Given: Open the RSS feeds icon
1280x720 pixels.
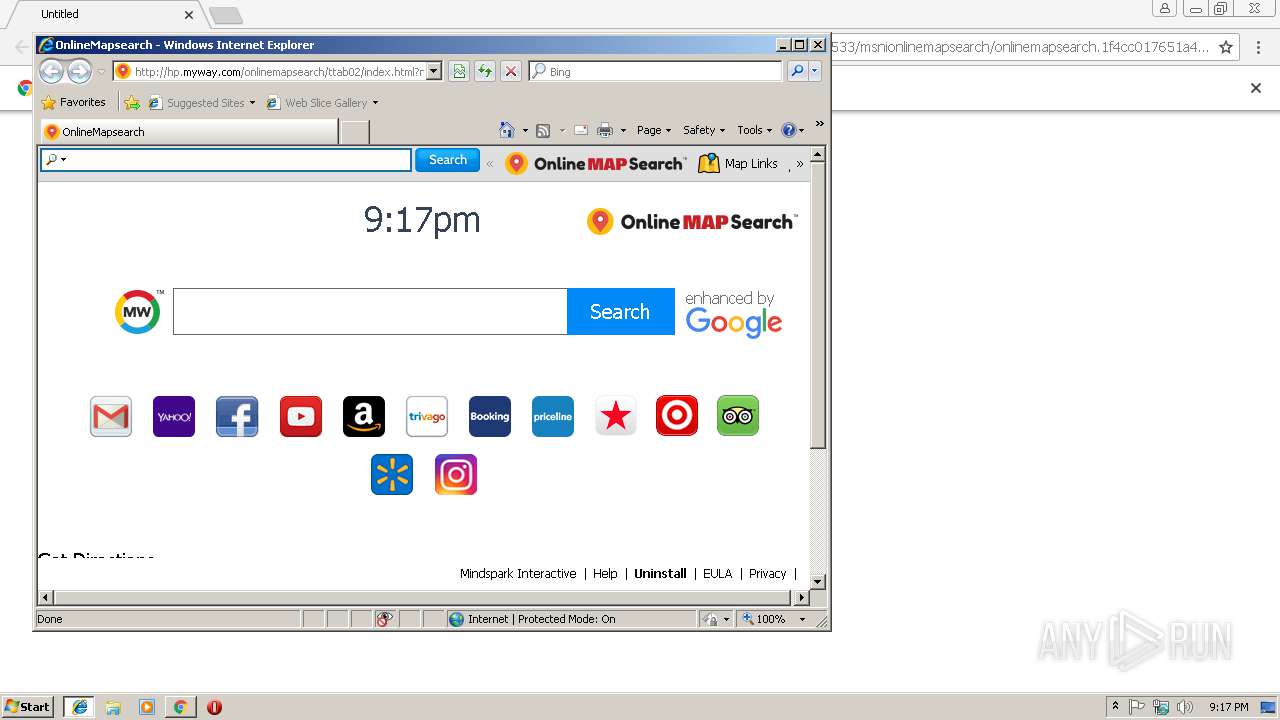Looking at the screenshot, I should click(x=543, y=130).
